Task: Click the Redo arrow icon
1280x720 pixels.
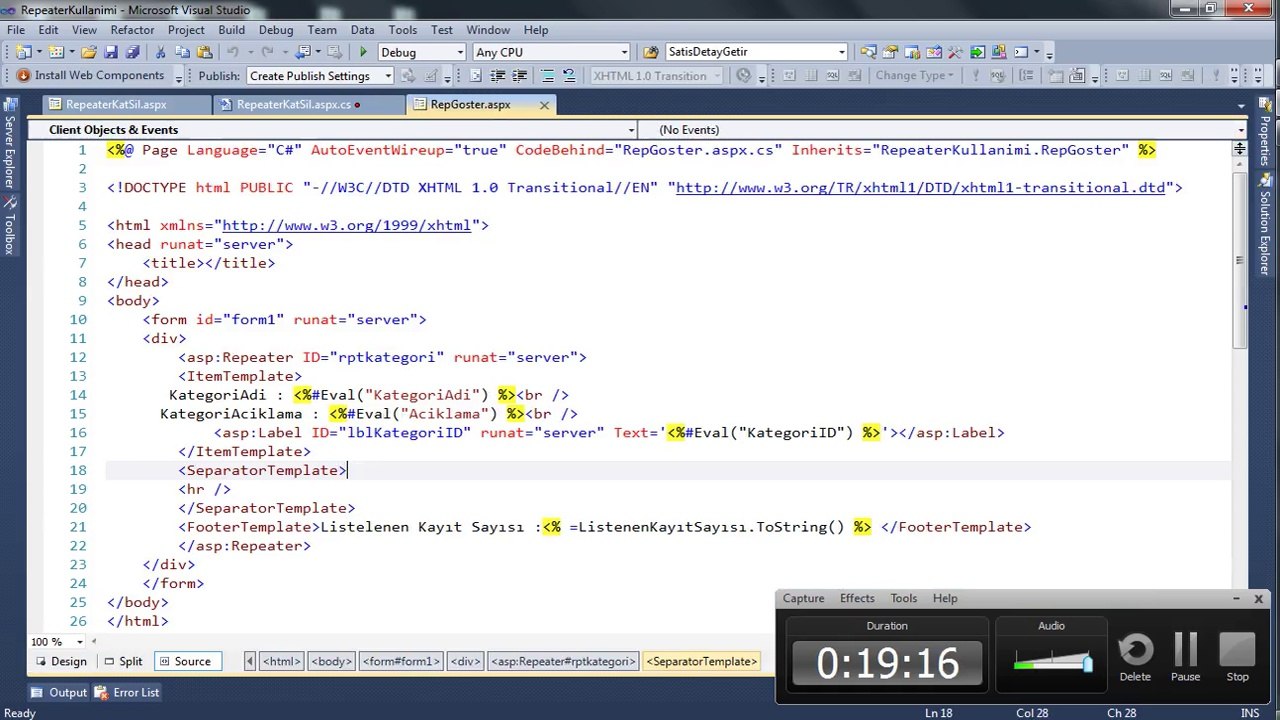Action: click(x=268, y=52)
